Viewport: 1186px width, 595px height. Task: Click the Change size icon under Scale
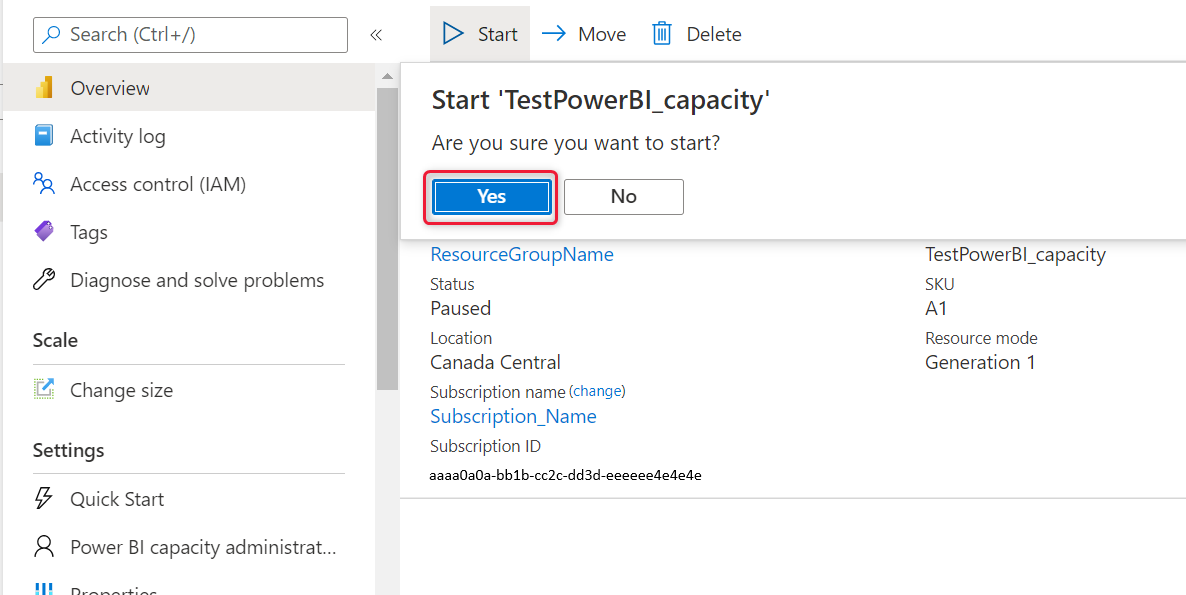[x=44, y=390]
